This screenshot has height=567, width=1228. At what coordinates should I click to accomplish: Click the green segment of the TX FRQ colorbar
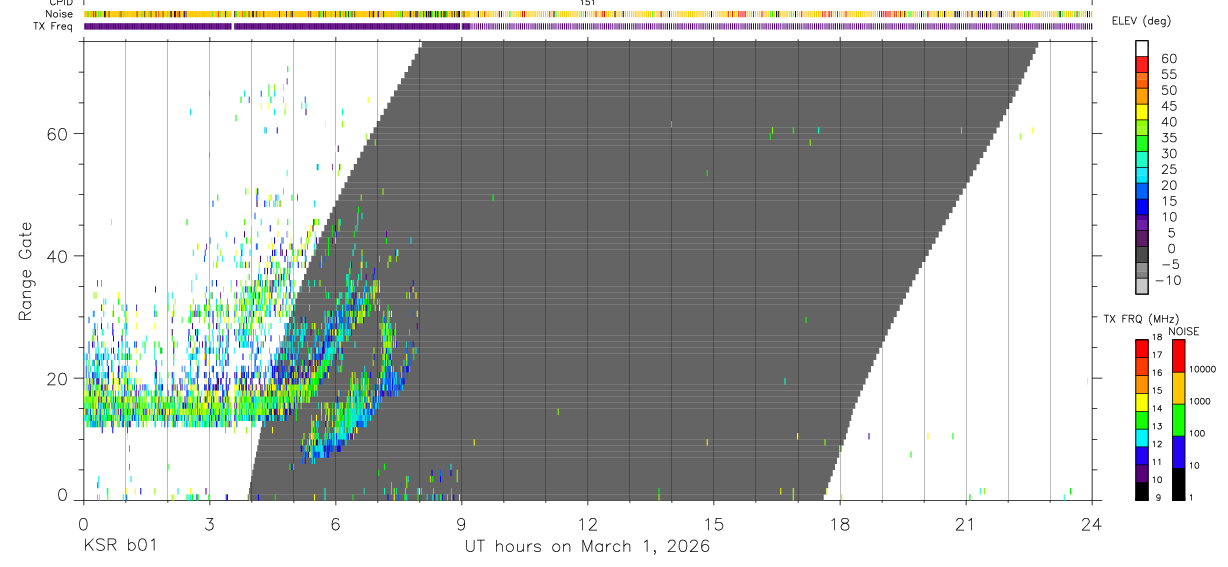click(1142, 420)
